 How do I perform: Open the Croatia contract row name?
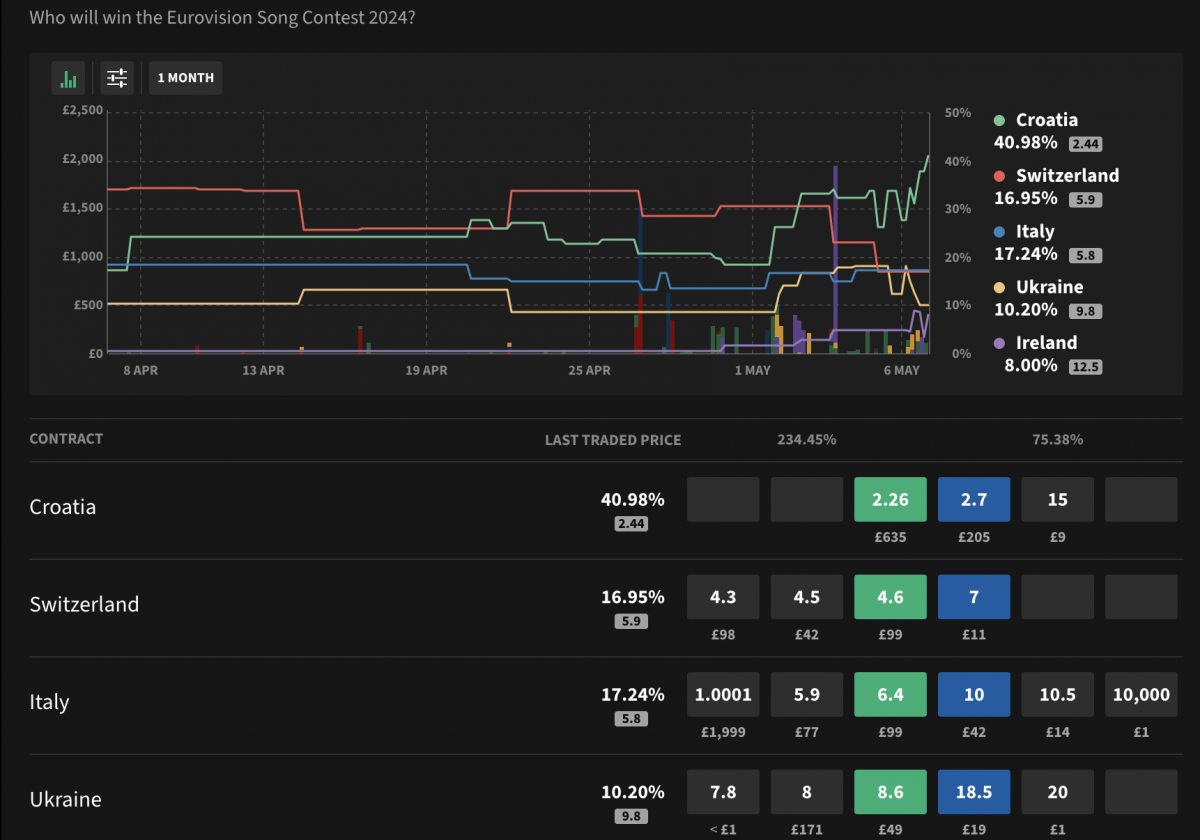coord(63,507)
